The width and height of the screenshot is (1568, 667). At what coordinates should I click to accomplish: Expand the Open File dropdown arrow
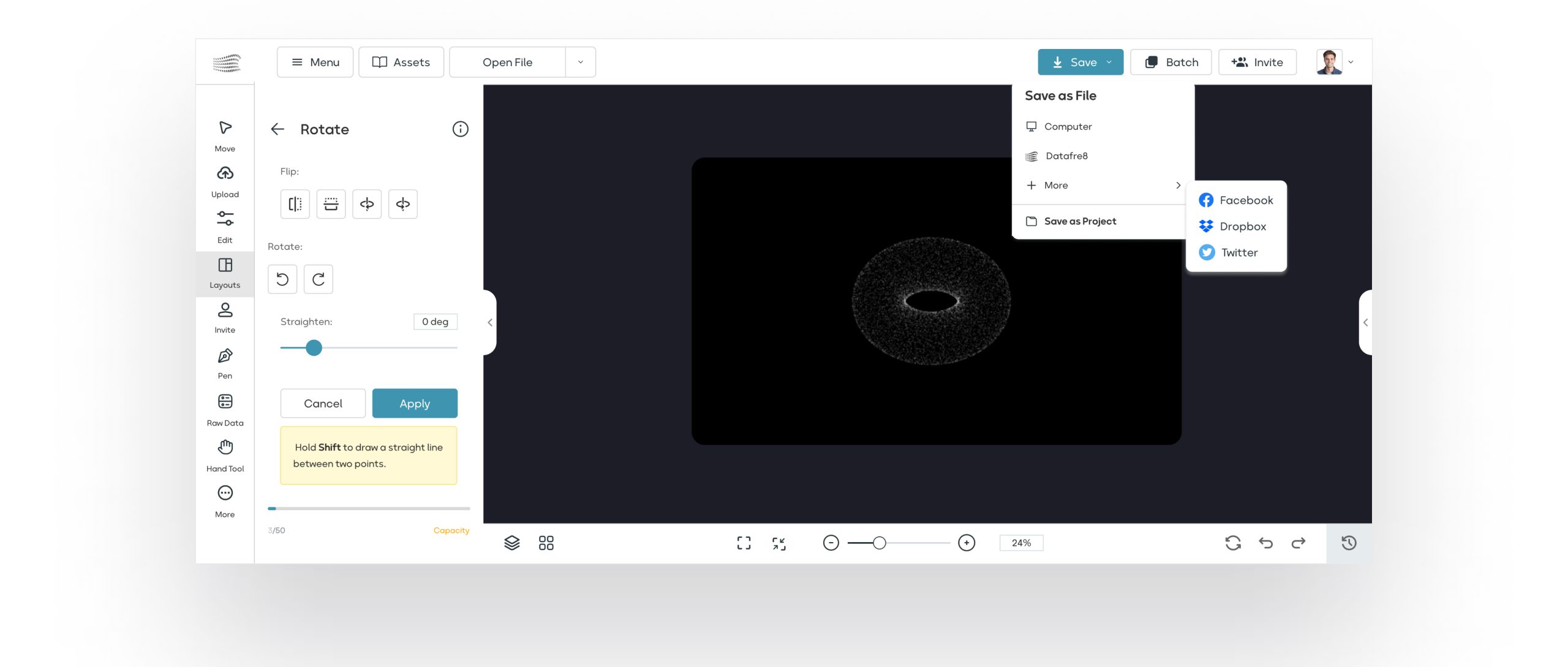580,62
